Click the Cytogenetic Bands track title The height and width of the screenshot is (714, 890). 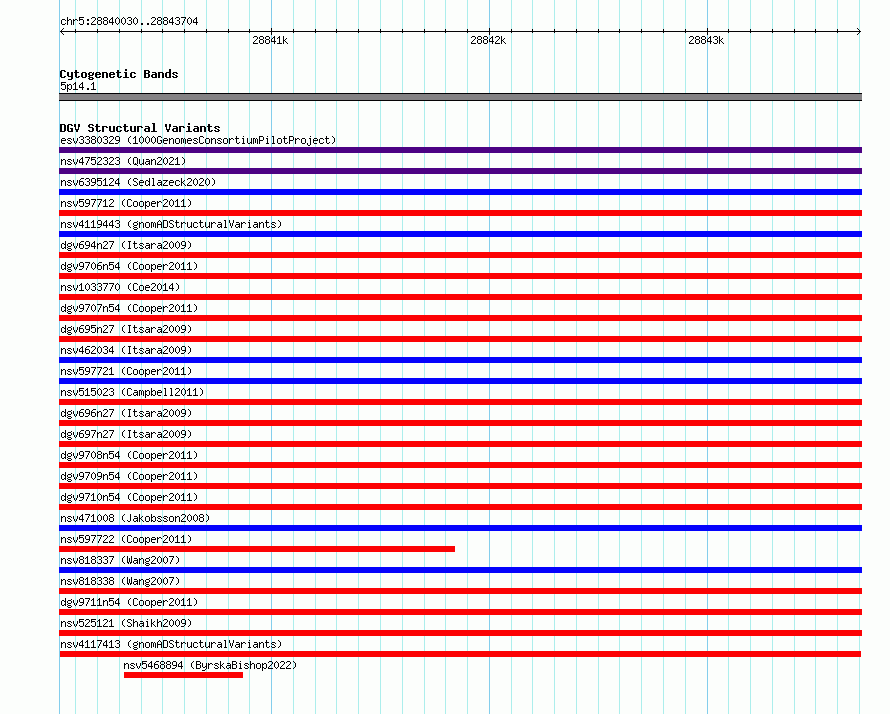point(119,74)
